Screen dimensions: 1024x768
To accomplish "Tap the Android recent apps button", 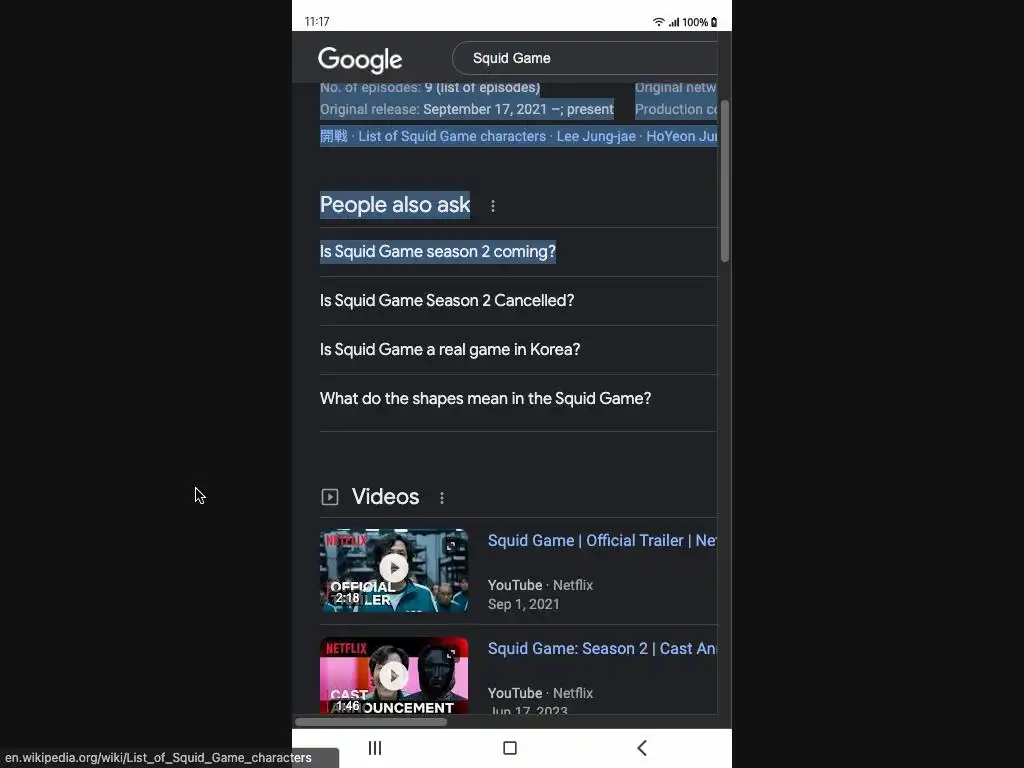I will 375,748.
